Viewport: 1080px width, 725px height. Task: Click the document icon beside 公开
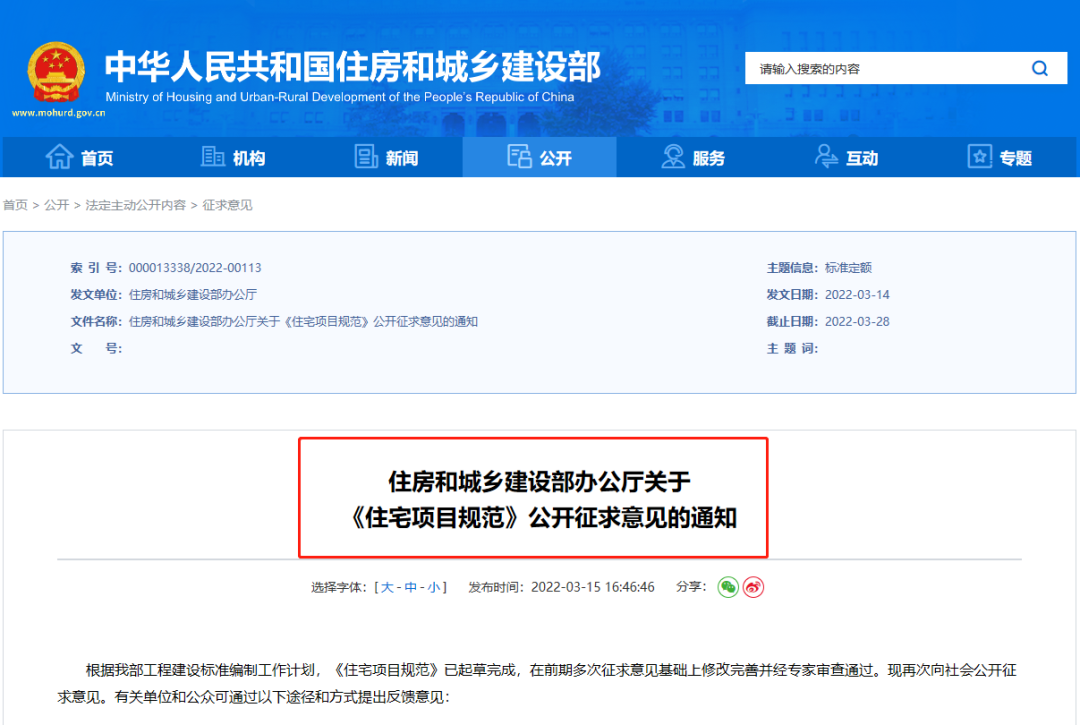click(519, 156)
